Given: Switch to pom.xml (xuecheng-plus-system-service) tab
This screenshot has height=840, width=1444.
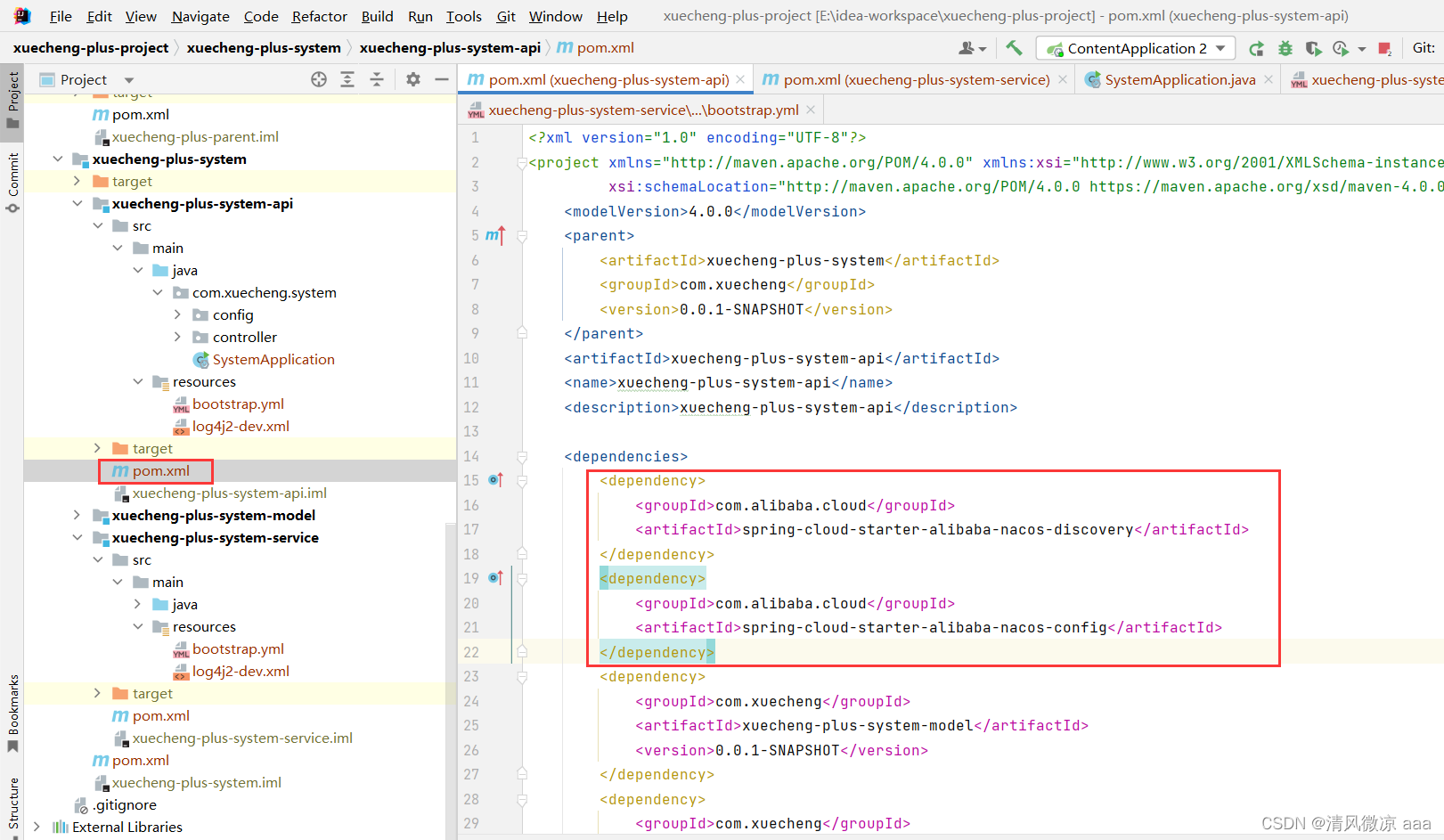Looking at the screenshot, I should [917, 79].
